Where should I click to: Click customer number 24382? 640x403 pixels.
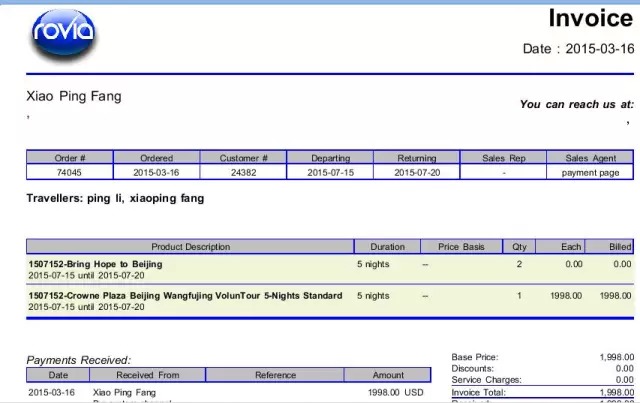(243, 172)
